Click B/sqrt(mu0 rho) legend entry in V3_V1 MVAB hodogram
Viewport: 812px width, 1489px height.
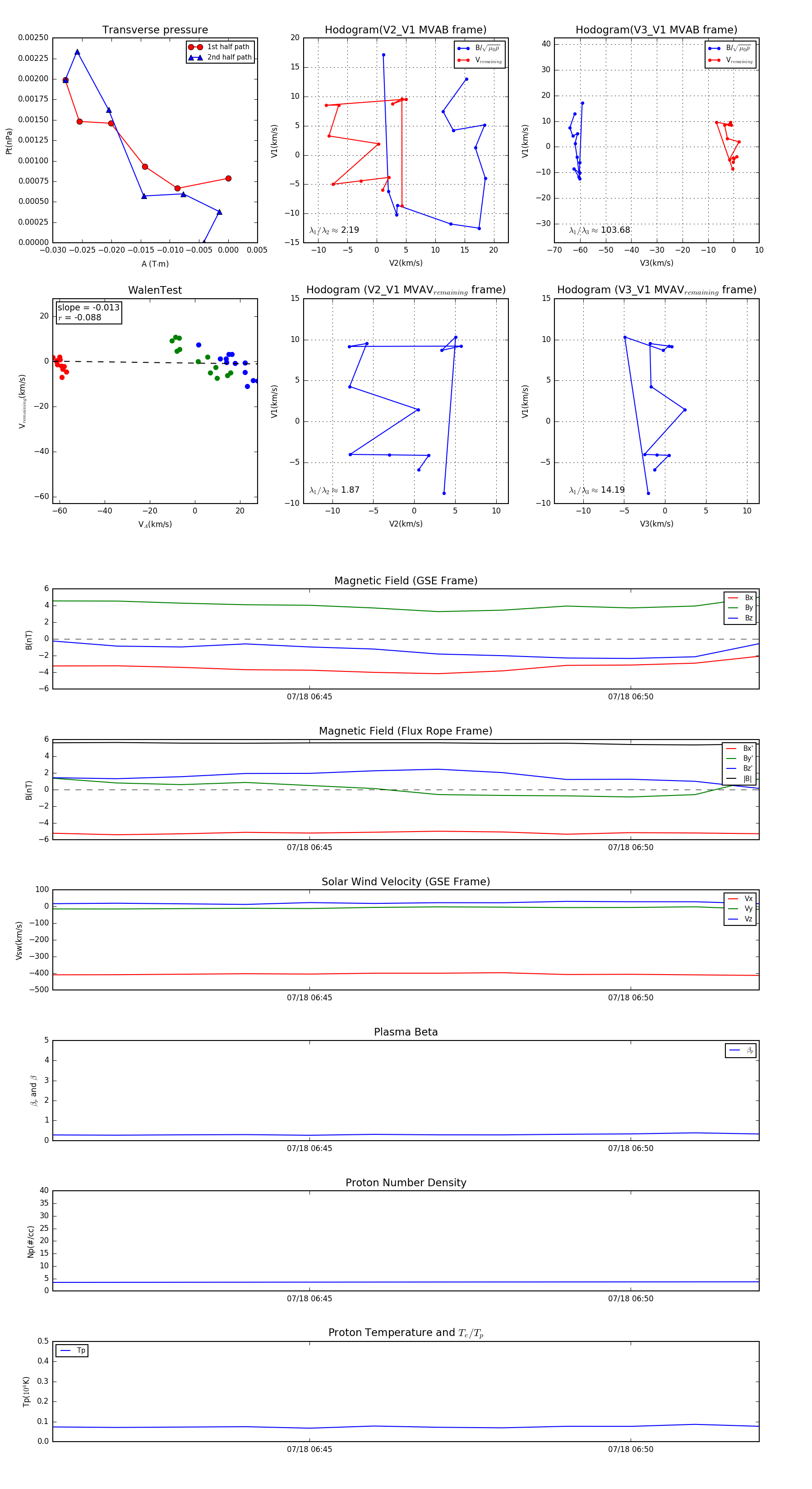730,49
